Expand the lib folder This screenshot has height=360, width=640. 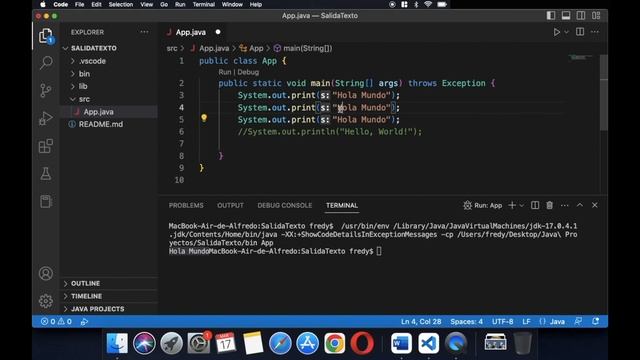109,86
